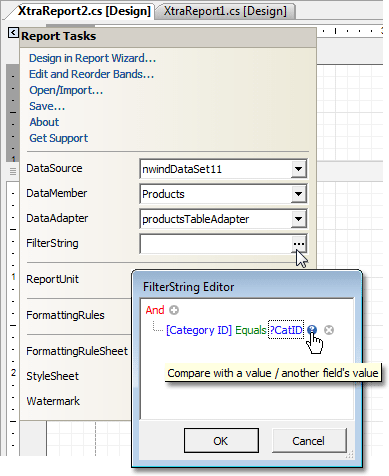This screenshot has width=389, height=476.
Task: Open the DataAdapter dropdown arrow
Action: click(x=298, y=219)
